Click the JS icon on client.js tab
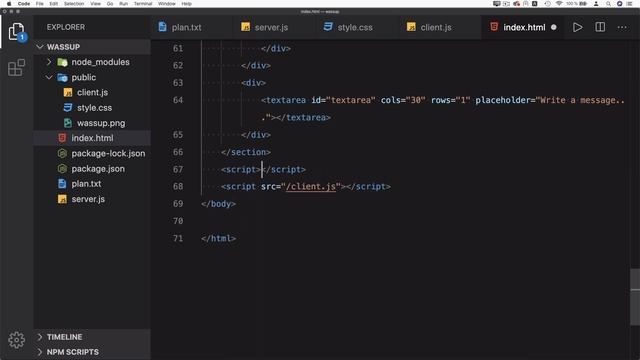The width and height of the screenshot is (640, 360). pos(411,27)
